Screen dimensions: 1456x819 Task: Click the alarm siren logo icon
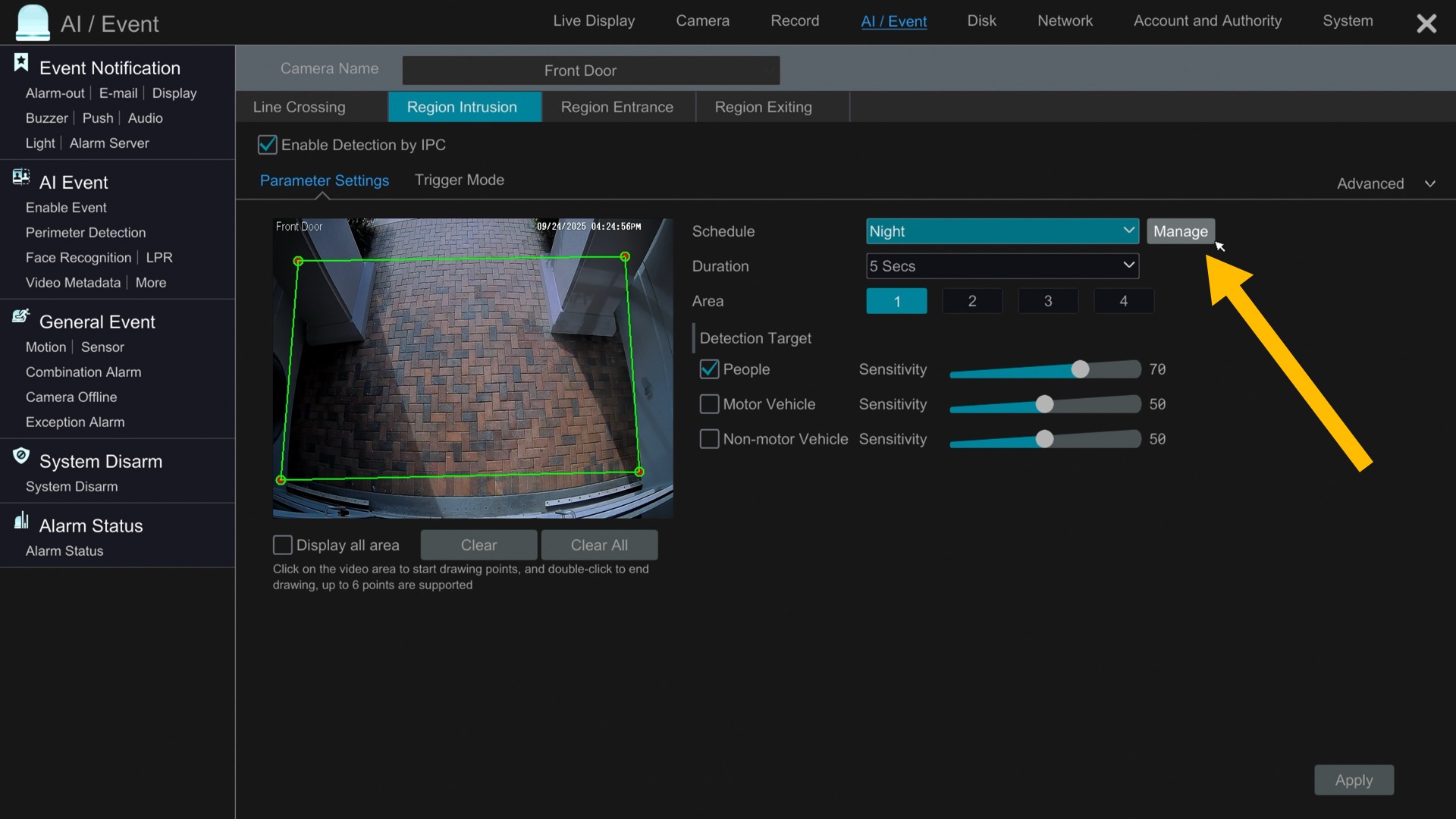tap(32, 22)
